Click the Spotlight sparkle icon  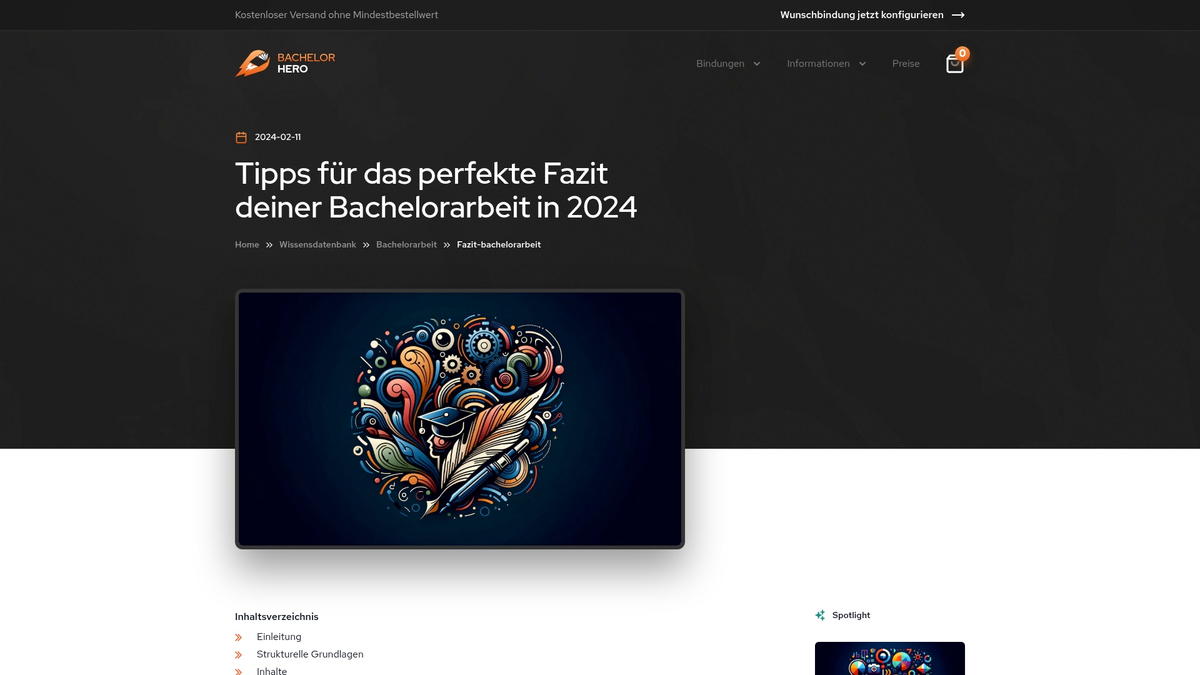[820, 614]
